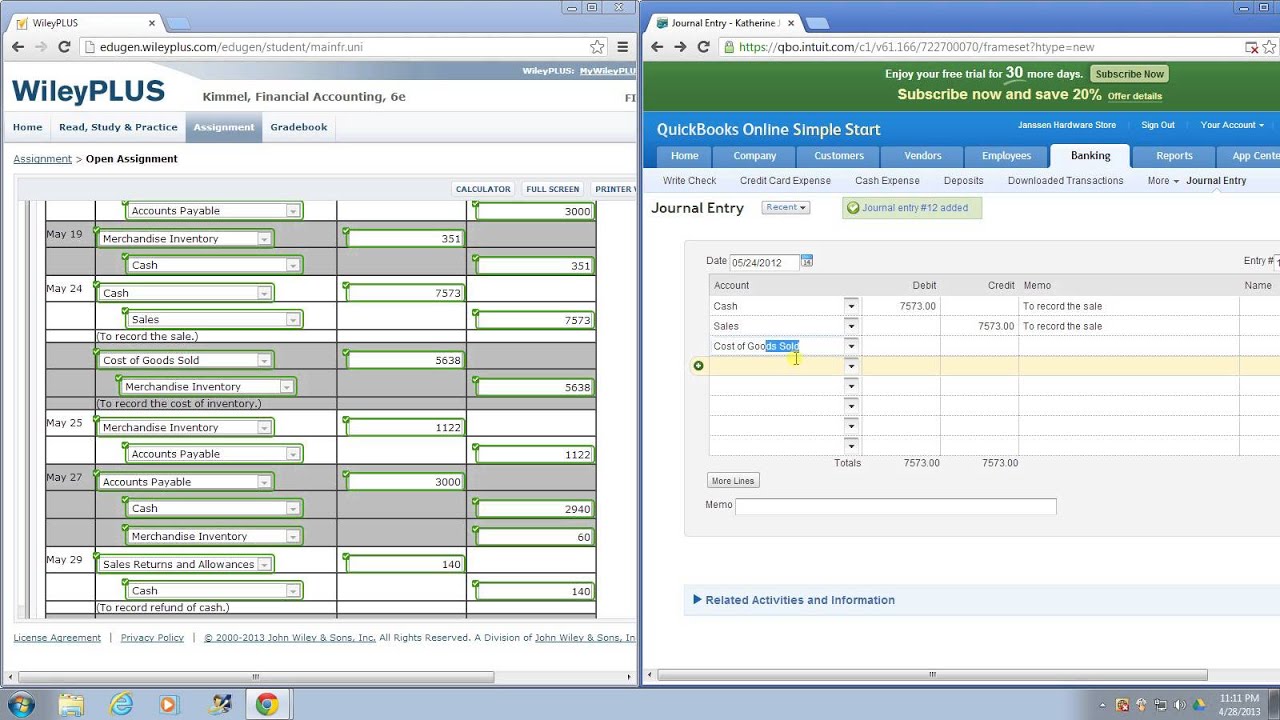Image resolution: width=1280 pixels, height=720 pixels.
Task: Click the Subscribe Now button
Action: pyautogui.click(x=1130, y=74)
